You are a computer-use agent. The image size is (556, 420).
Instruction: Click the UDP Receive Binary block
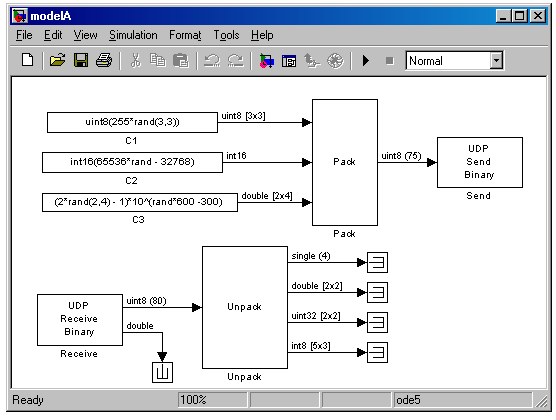(x=80, y=320)
